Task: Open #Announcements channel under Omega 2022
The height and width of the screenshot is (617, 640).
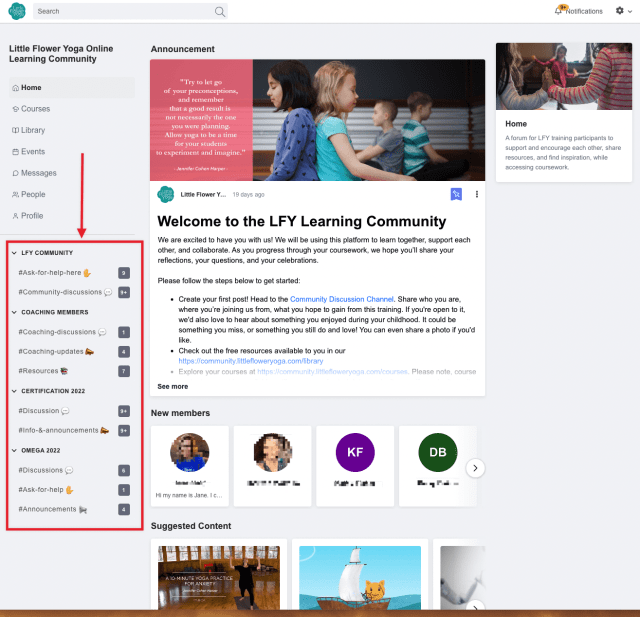Action: (x=53, y=509)
